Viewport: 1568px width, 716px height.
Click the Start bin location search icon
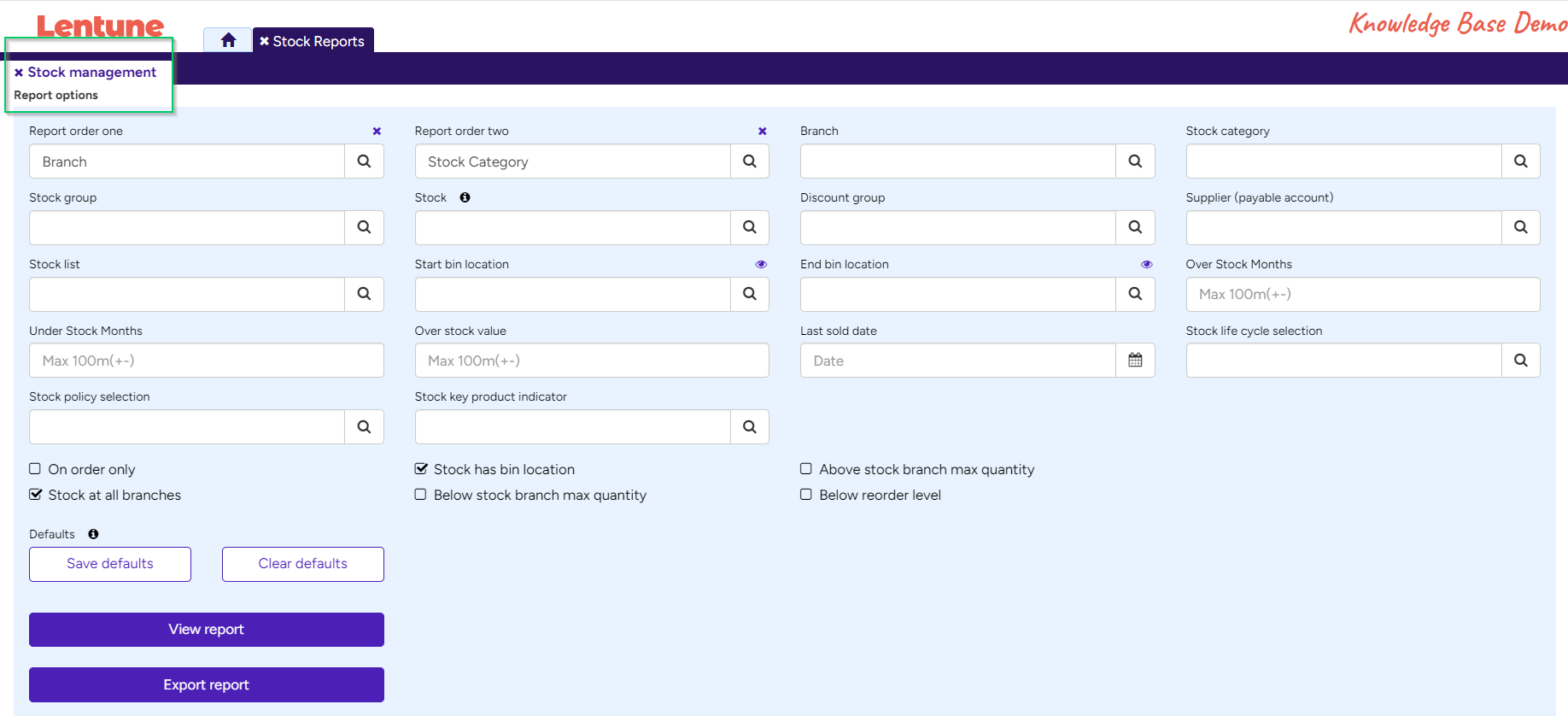(750, 294)
